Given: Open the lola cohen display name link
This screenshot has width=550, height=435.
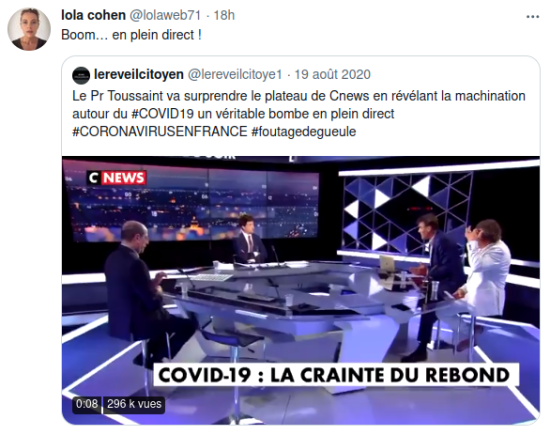Looking at the screenshot, I should click(x=93, y=15).
